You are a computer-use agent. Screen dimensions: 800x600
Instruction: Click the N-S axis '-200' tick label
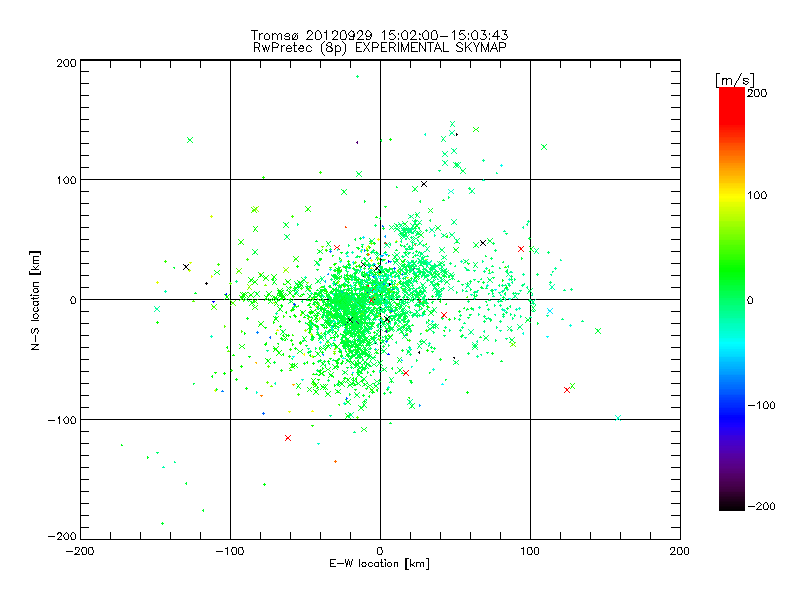62,536
